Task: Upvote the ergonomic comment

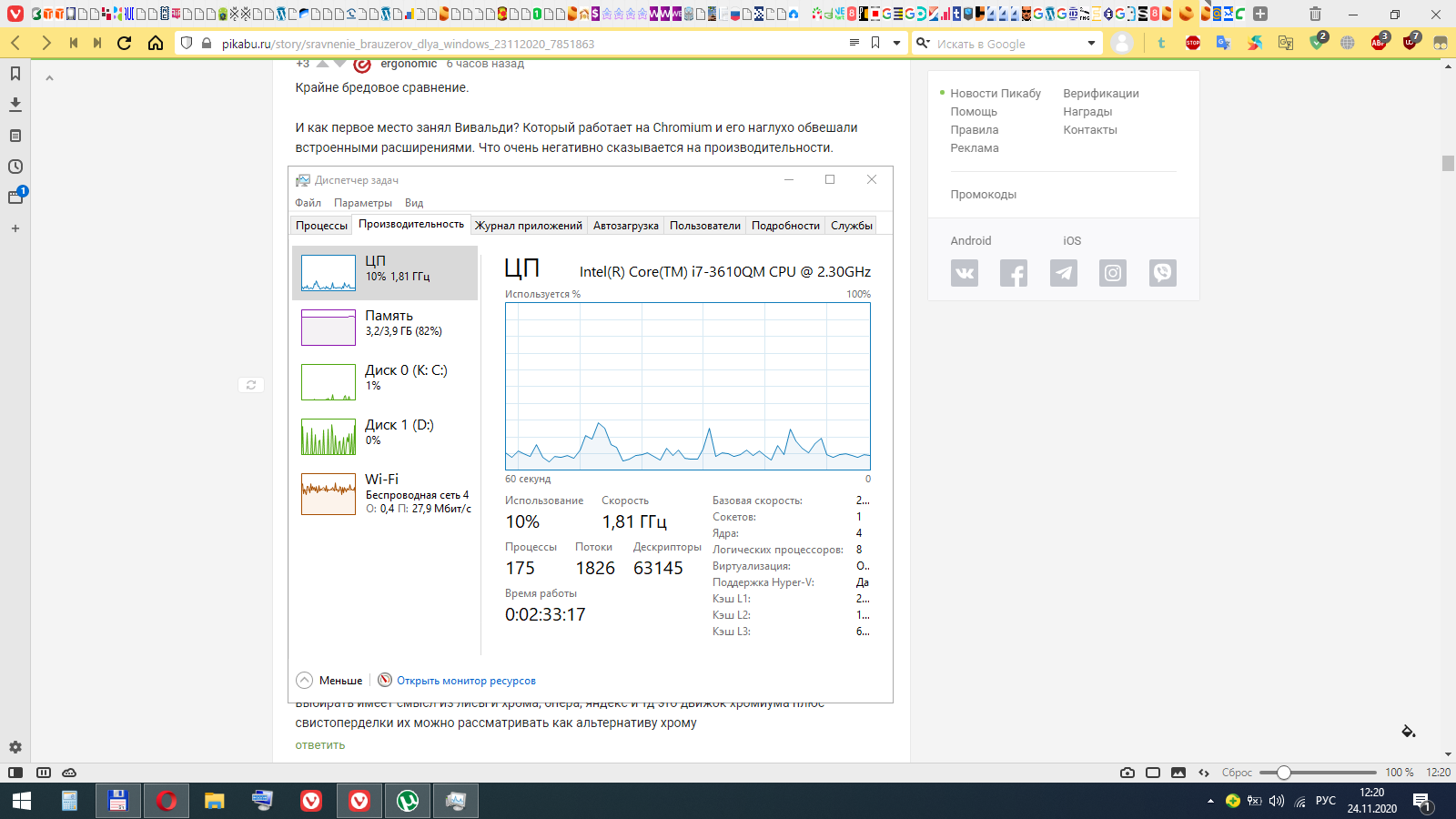Action: [322, 64]
